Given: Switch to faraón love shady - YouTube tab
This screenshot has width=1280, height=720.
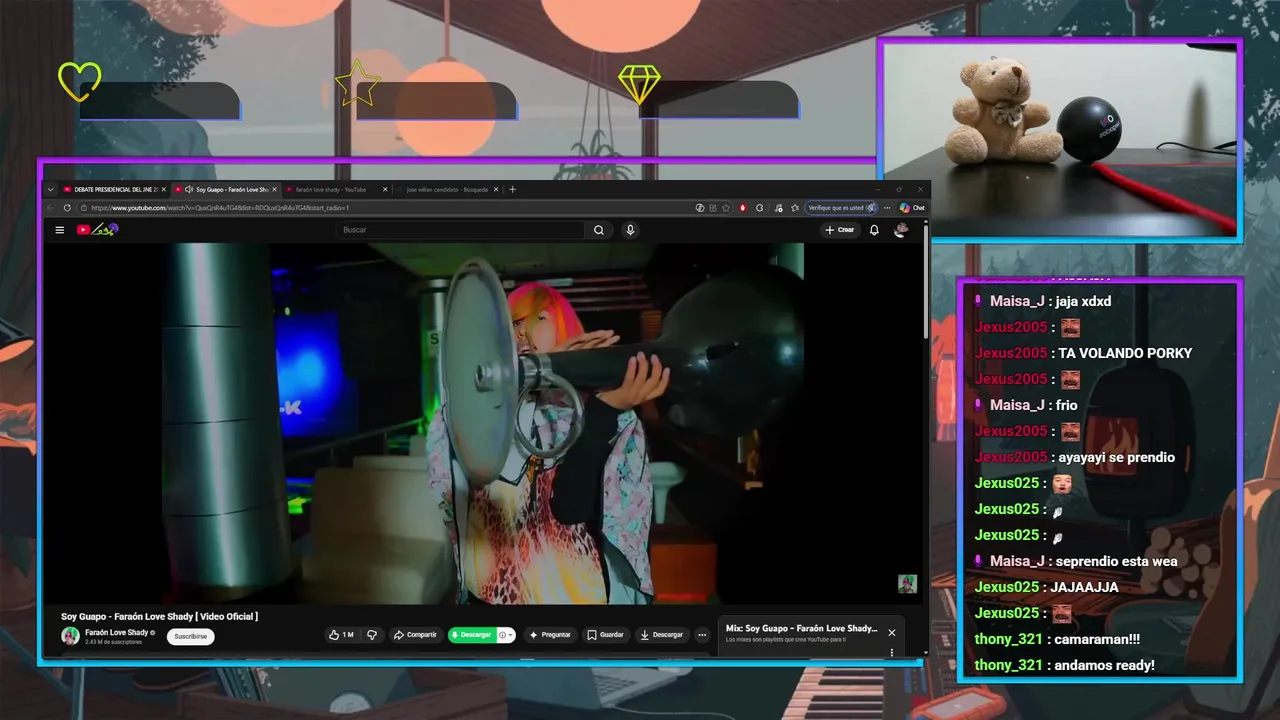Looking at the screenshot, I should pos(335,189).
